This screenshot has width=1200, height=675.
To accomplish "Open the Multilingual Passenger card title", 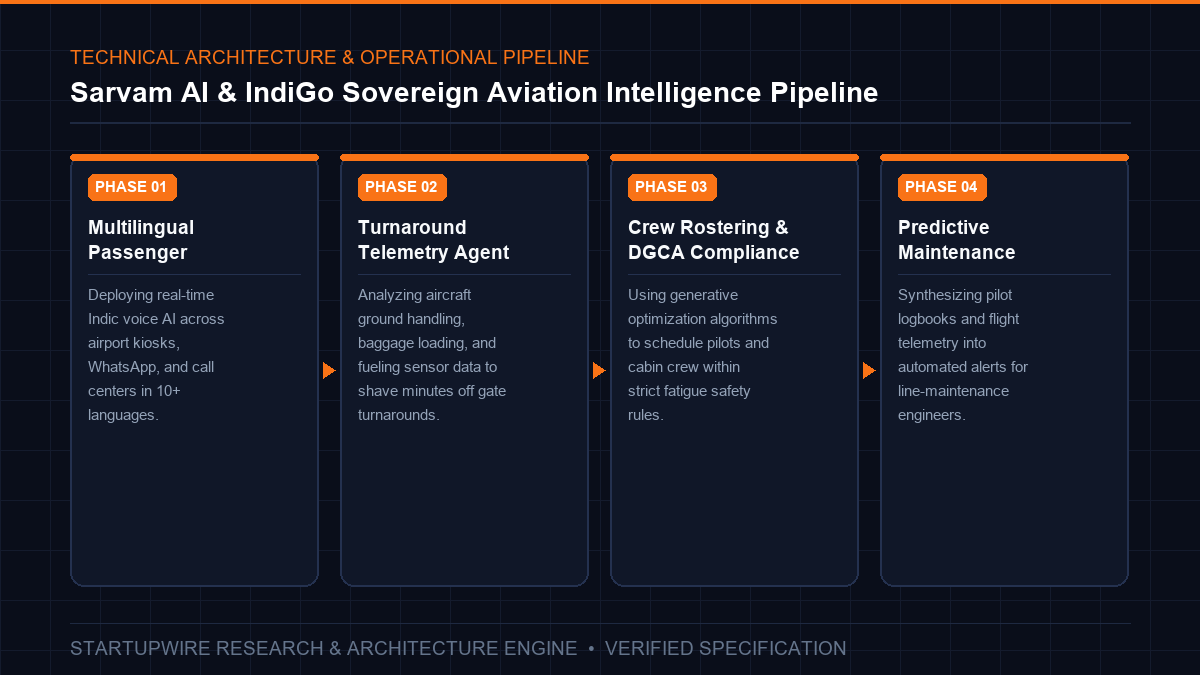I will [141, 240].
